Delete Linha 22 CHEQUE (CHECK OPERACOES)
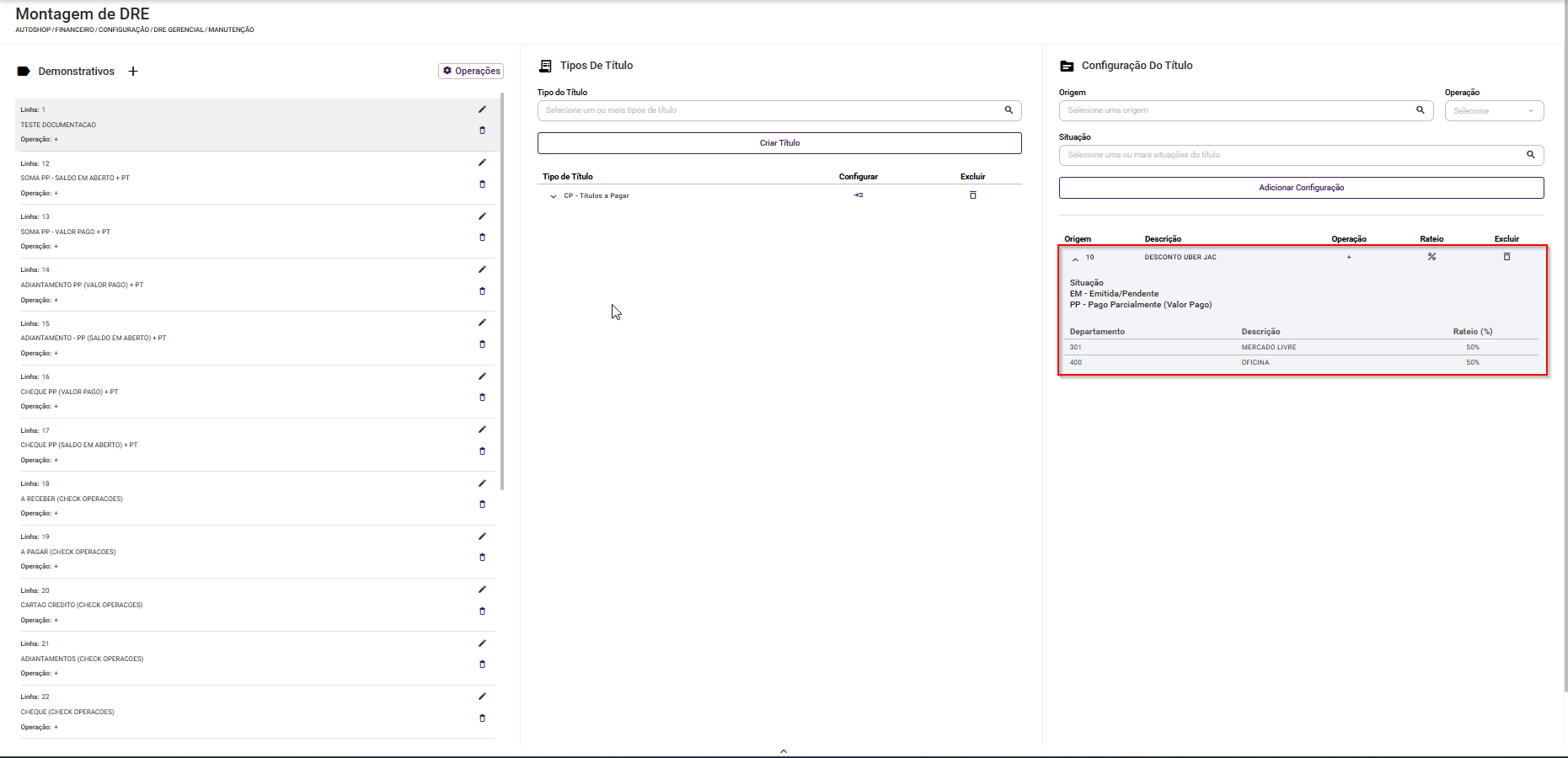1568x758 pixels. (x=482, y=718)
